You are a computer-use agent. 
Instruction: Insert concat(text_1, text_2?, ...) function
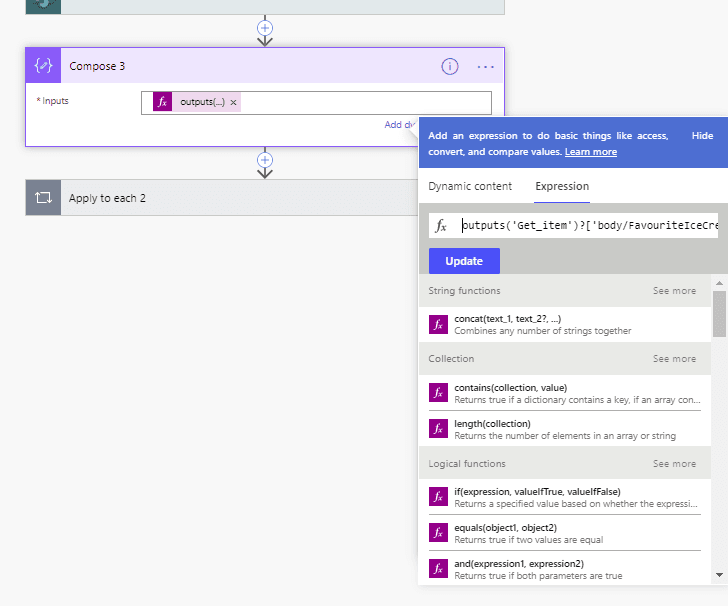[565, 325]
